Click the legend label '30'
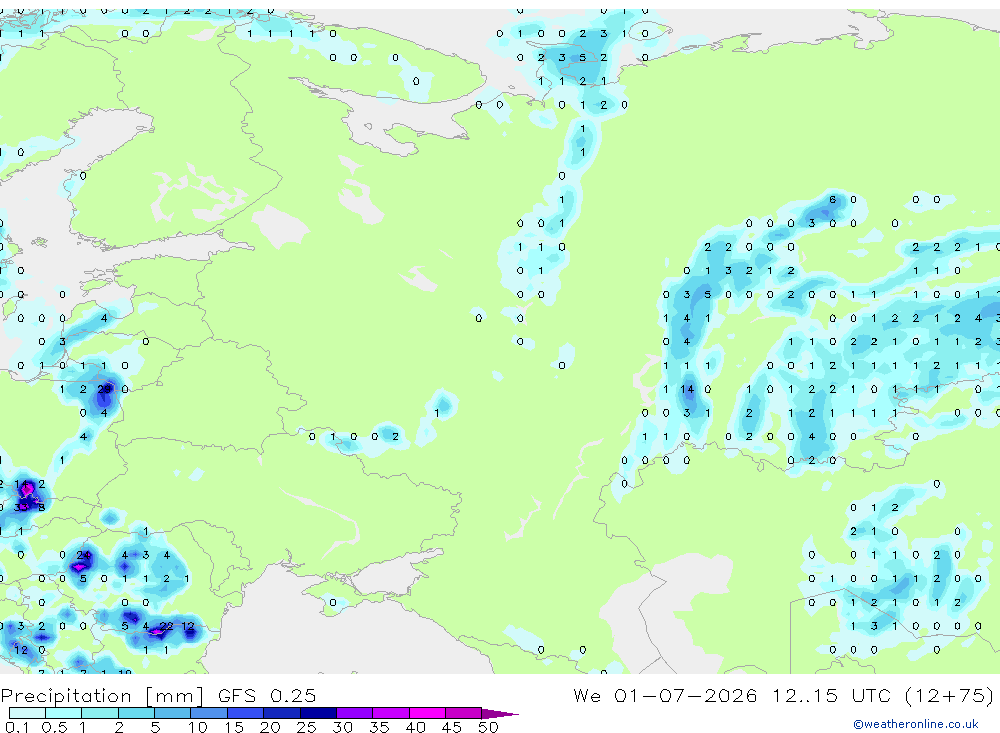The width and height of the screenshot is (1000, 733). click(x=342, y=727)
